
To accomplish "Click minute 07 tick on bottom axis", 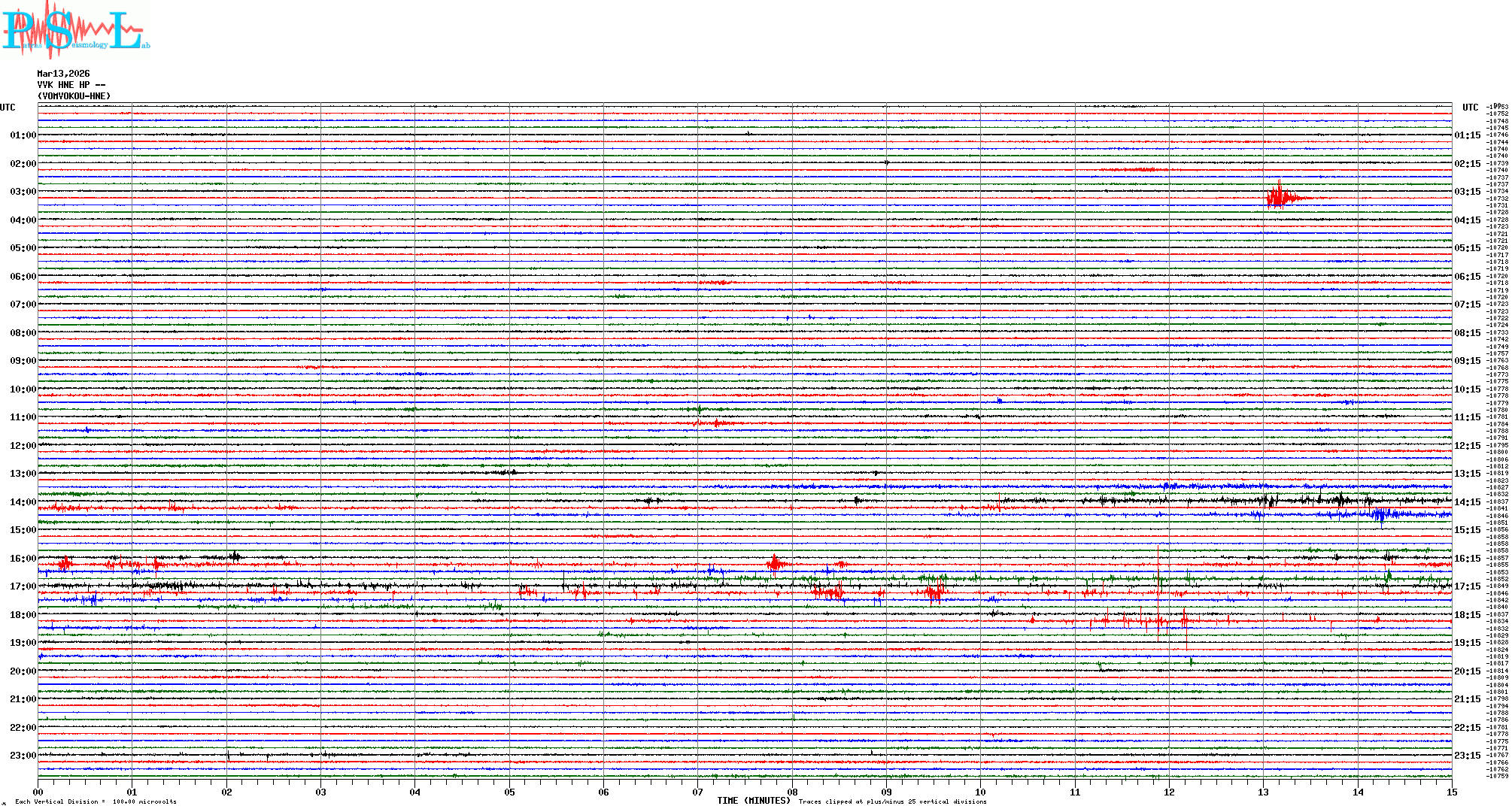I will [x=697, y=792].
